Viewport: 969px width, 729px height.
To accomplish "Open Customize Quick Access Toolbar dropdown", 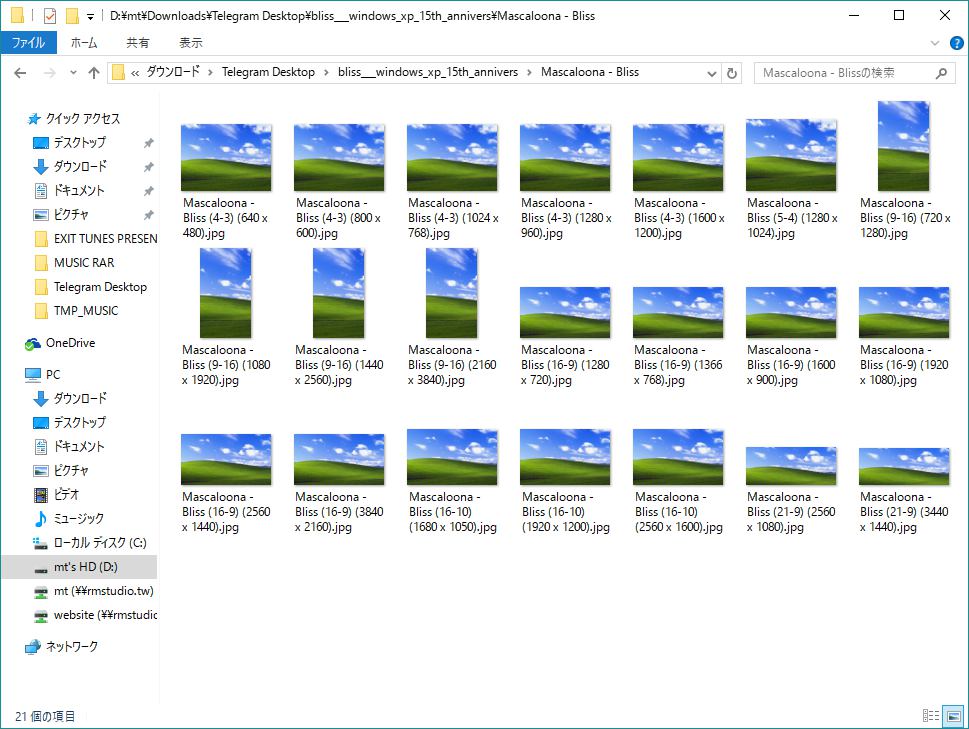I will tap(90, 16).
